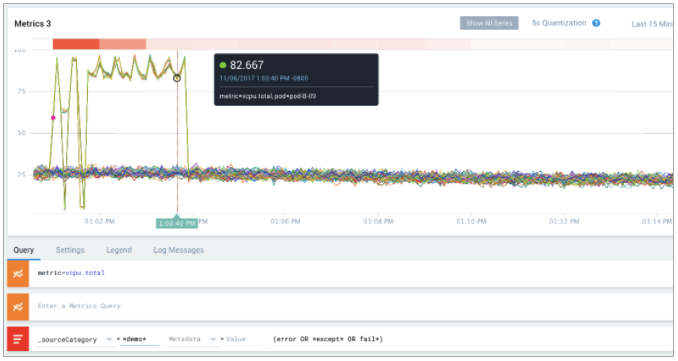
Task: Click the error OR except OR fail log query text
Action: click(328, 339)
